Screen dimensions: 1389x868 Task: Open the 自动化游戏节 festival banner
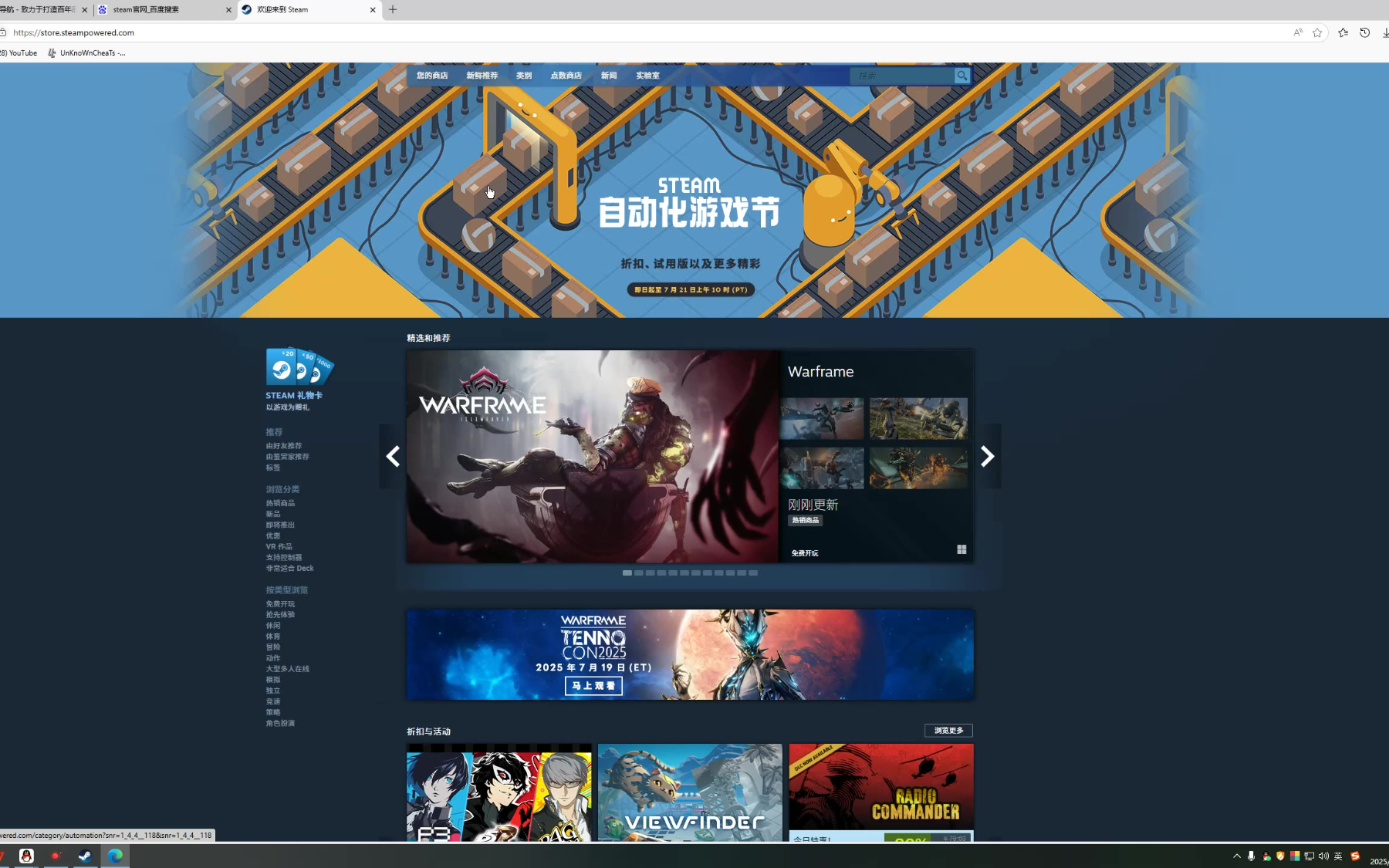(689, 203)
